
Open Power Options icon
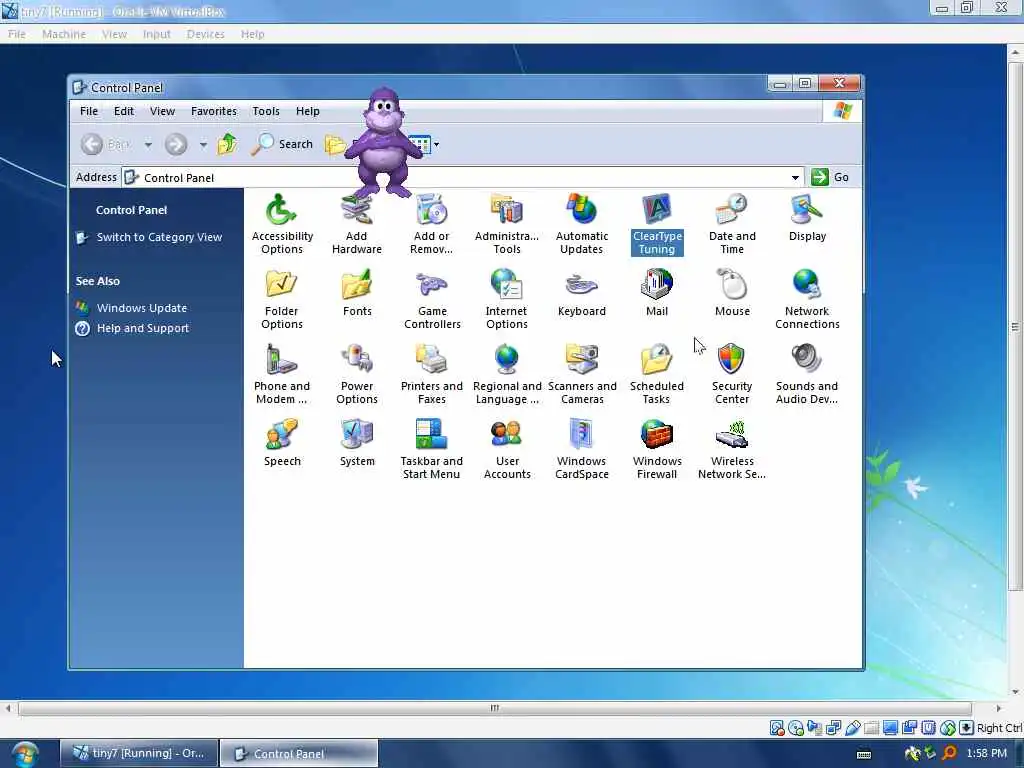pyautogui.click(x=357, y=374)
